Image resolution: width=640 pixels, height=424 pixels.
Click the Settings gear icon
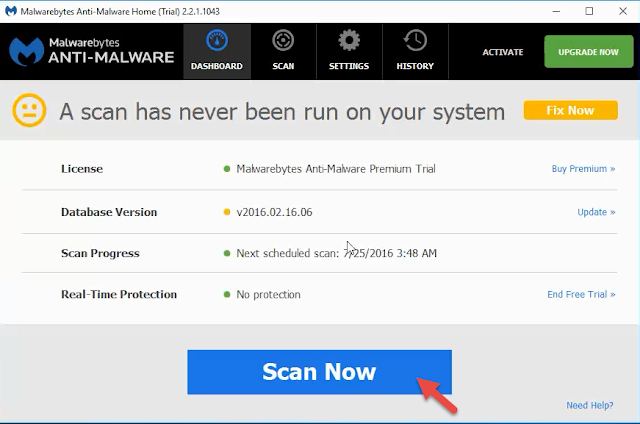click(x=349, y=40)
